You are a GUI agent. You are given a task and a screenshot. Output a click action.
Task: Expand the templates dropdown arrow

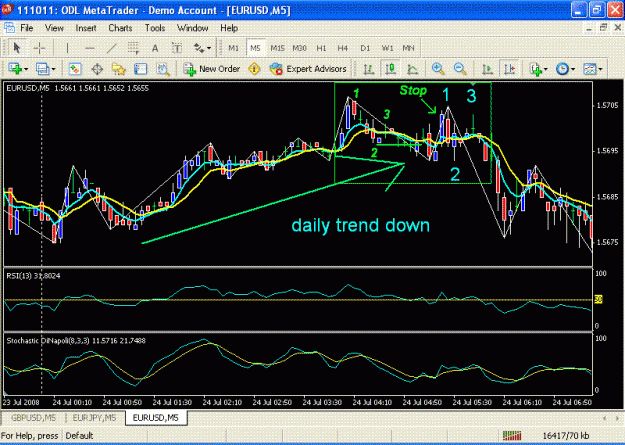600,69
